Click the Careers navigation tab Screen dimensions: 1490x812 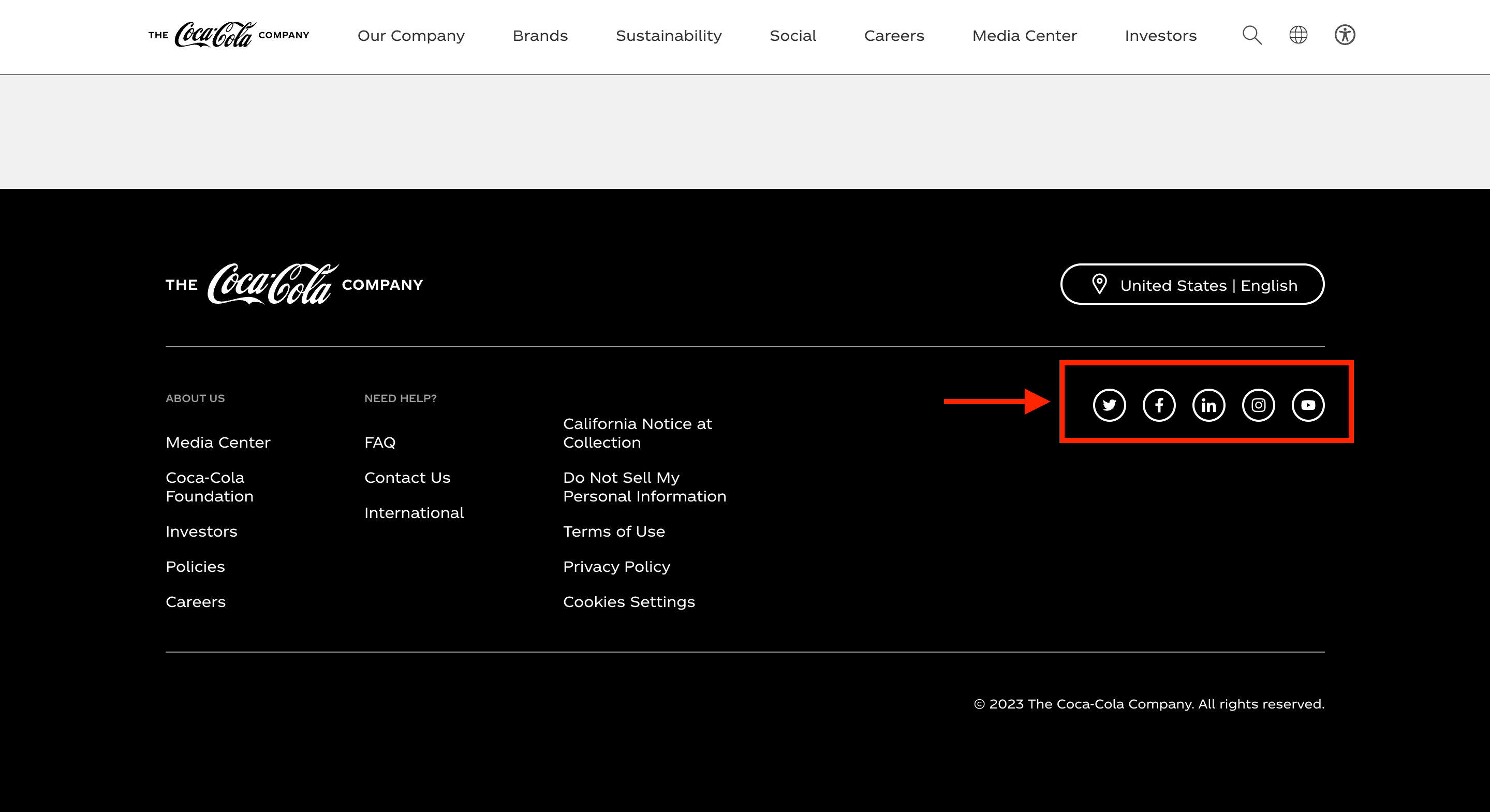894,35
